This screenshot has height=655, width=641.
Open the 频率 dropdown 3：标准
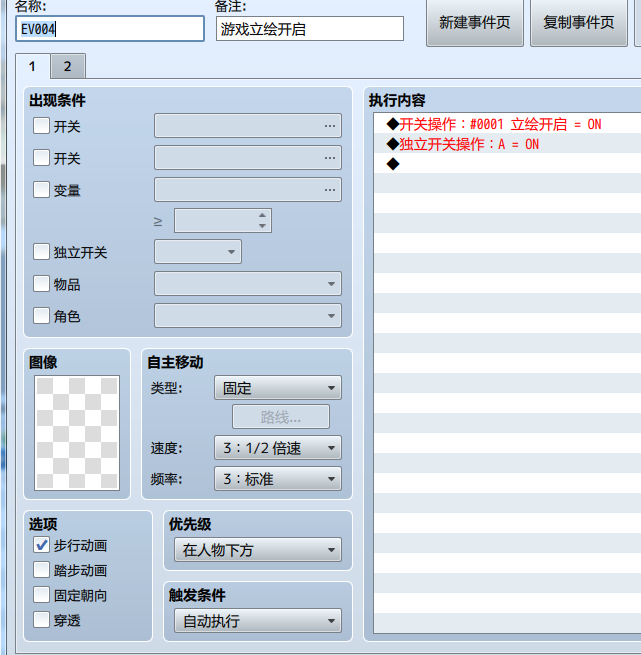278,479
